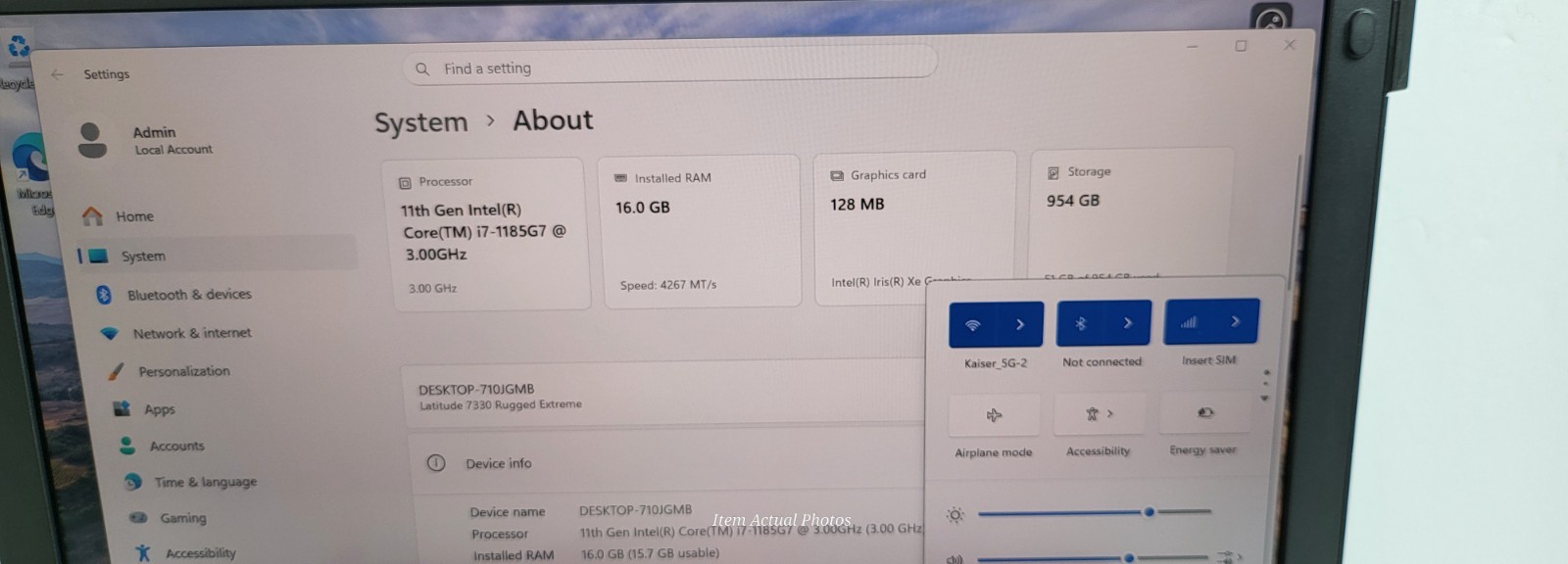Click the back arrow in Settings

(57, 74)
